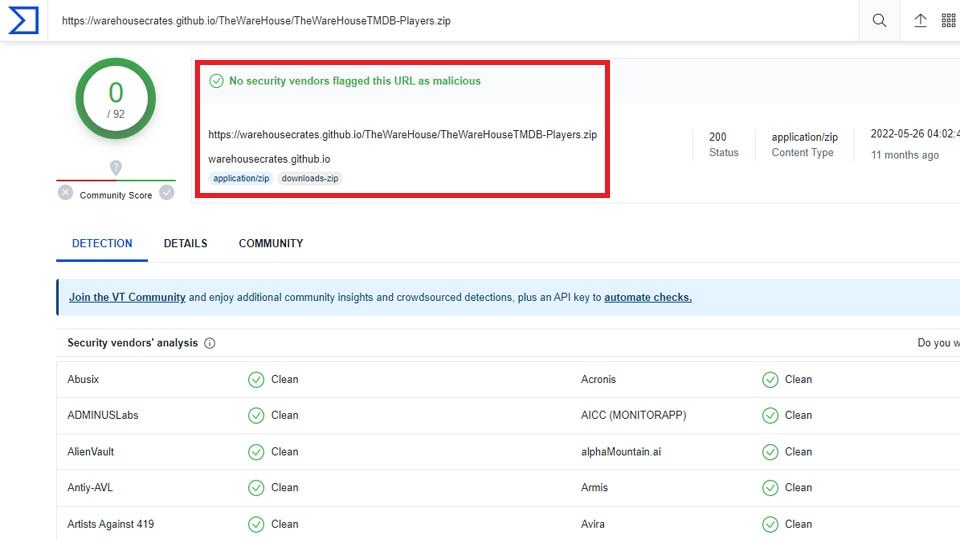This screenshot has width=960, height=540.
Task: Click the 'Acronis' vendor name
Action: (x=598, y=380)
